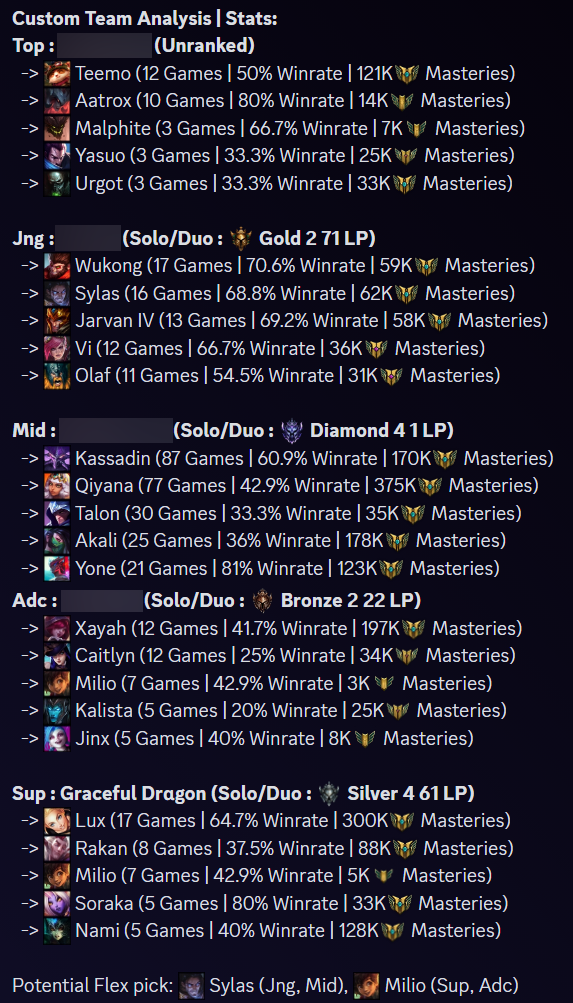
Task: Click mastery emblem next to Qiyana's 375K
Action: pos(430,486)
